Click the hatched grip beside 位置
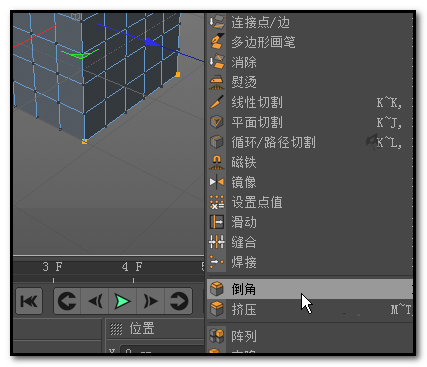 point(116,329)
